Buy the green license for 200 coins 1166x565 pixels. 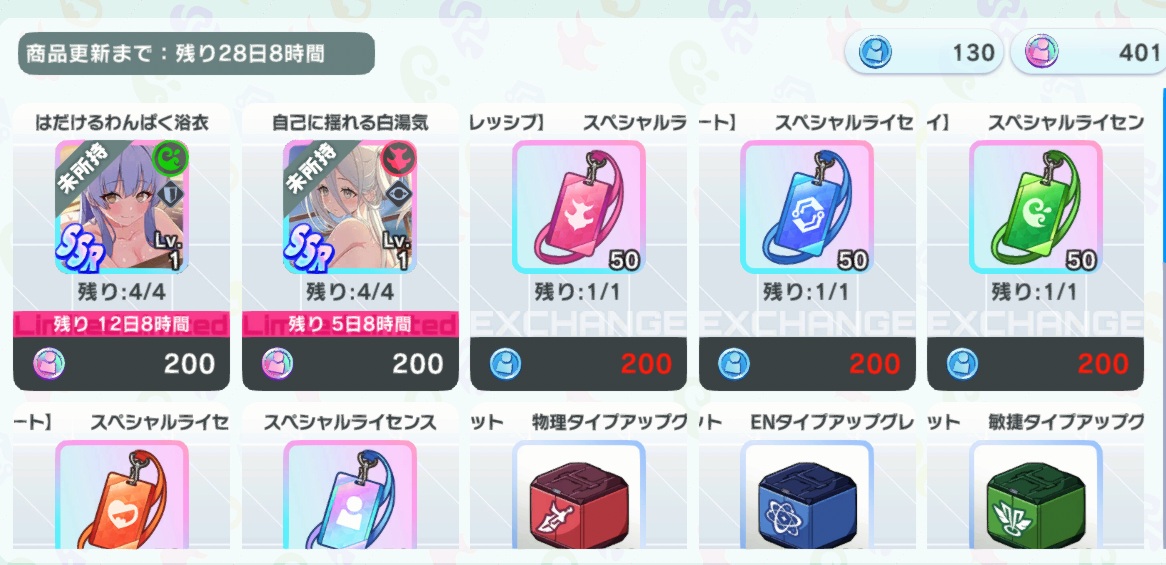click(x=1035, y=364)
